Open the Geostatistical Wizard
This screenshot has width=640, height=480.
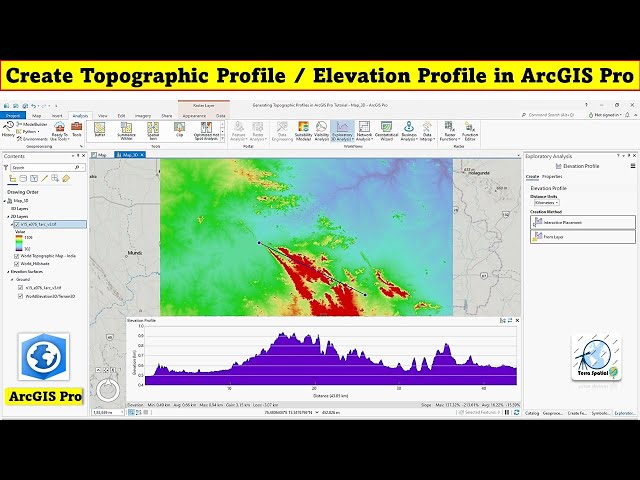coord(386,131)
